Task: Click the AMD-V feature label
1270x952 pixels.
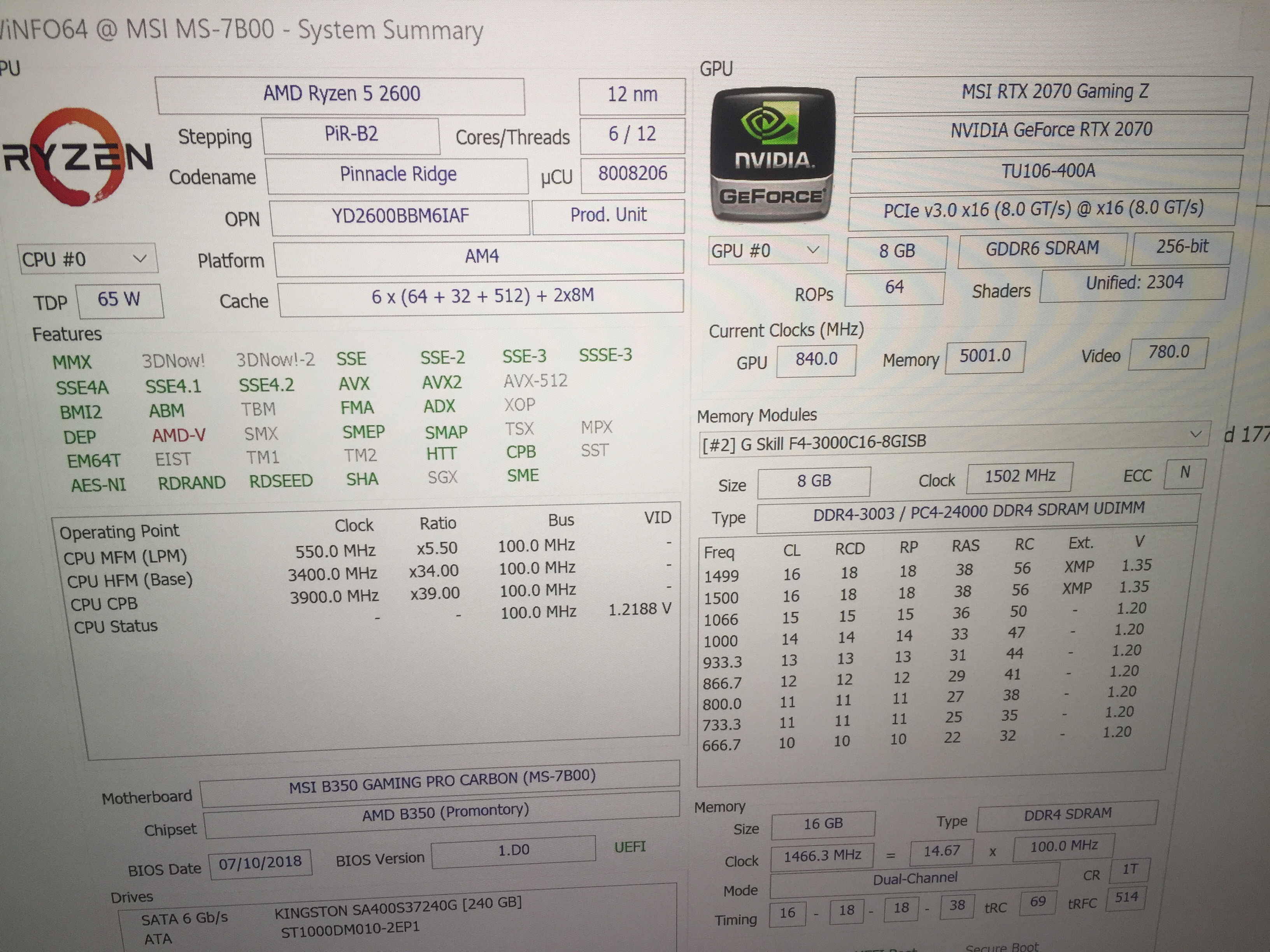Action: point(179,436)
